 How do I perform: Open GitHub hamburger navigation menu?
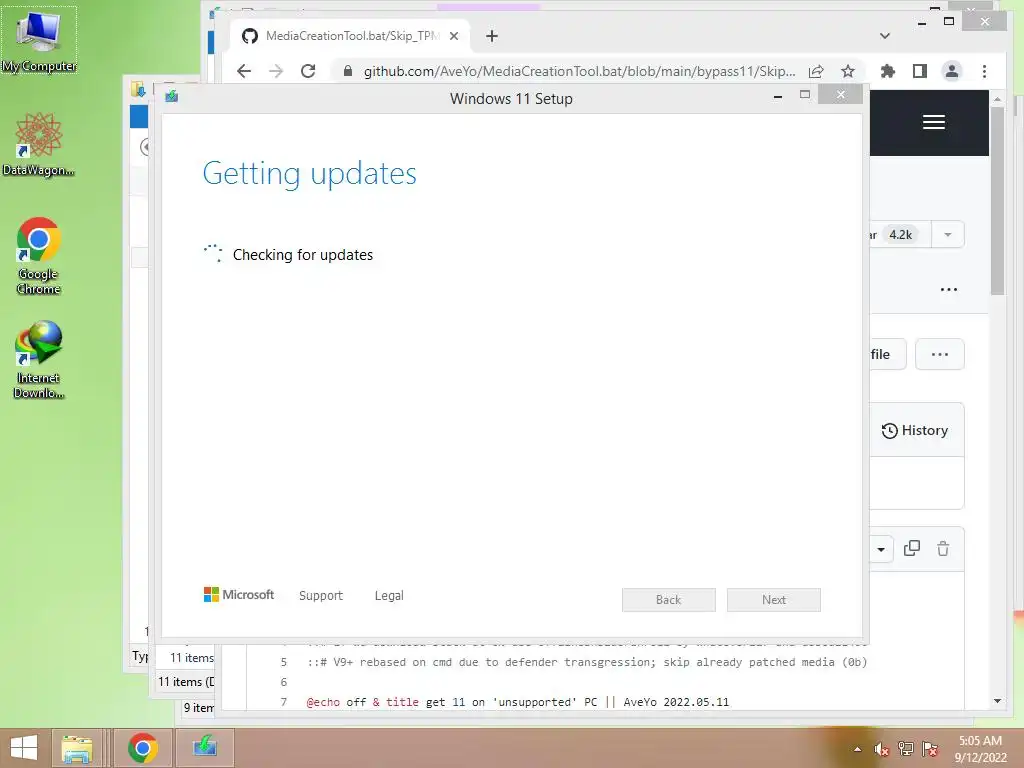[x=934, y=122]
